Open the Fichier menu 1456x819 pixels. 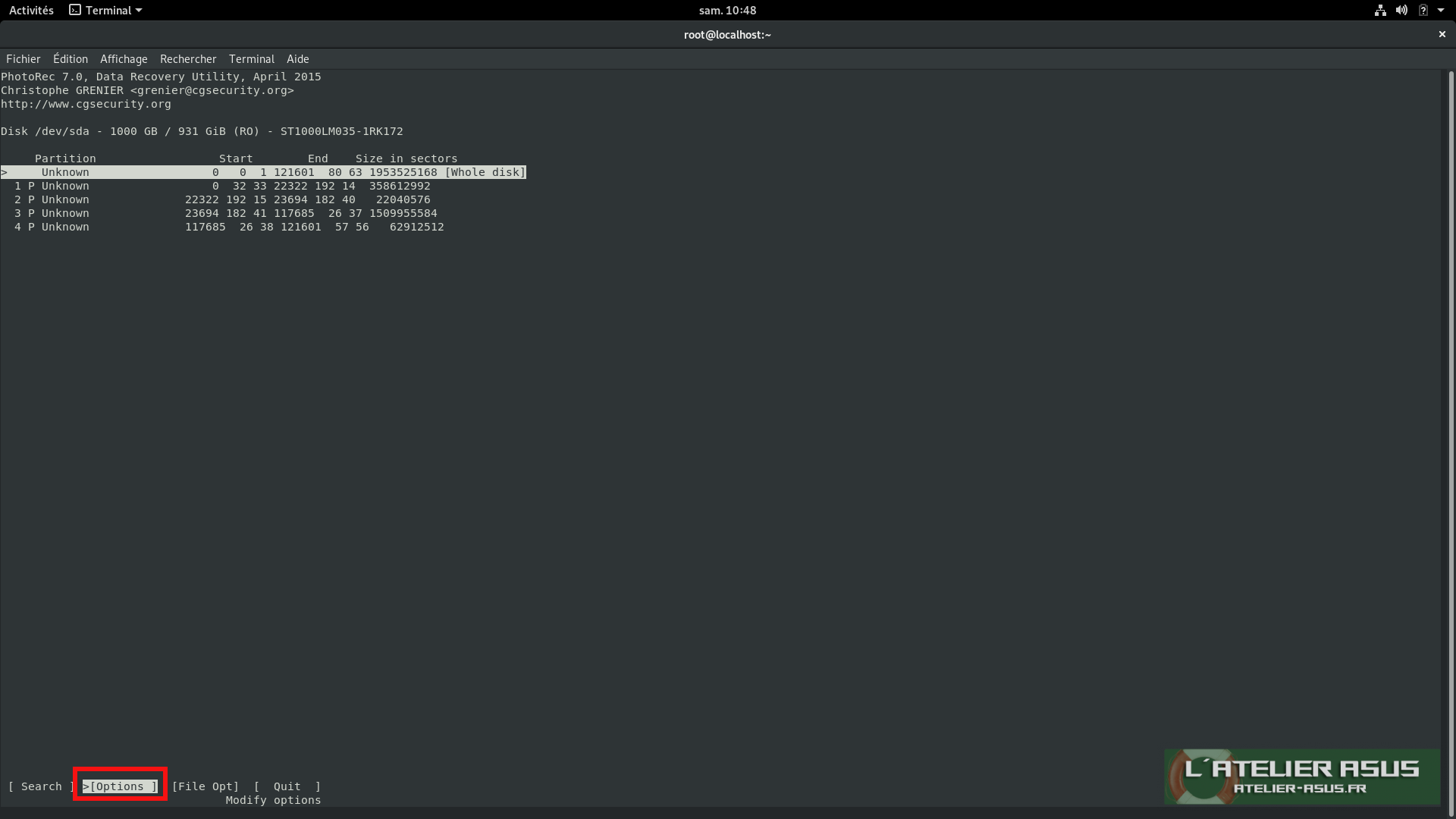[x=24, y=58]
